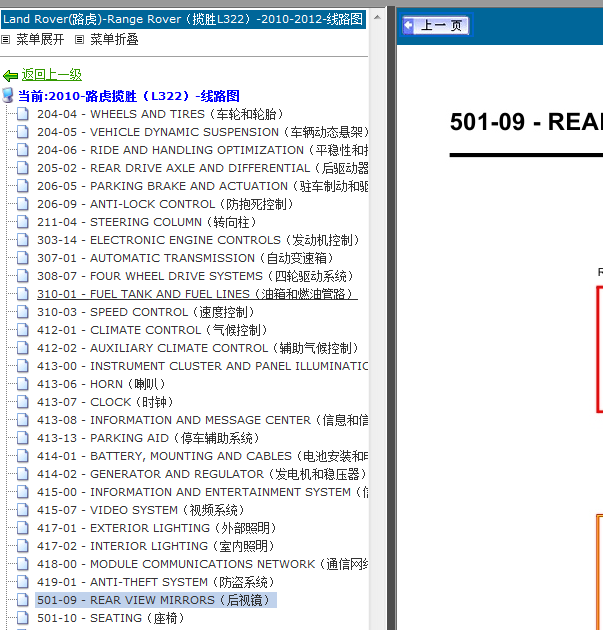This screenshot has width=603, height=630.
Task: Open 419-01 ANTI-THEFT SYSTEM
Action: pyautogui.click(x=156, y=582)
